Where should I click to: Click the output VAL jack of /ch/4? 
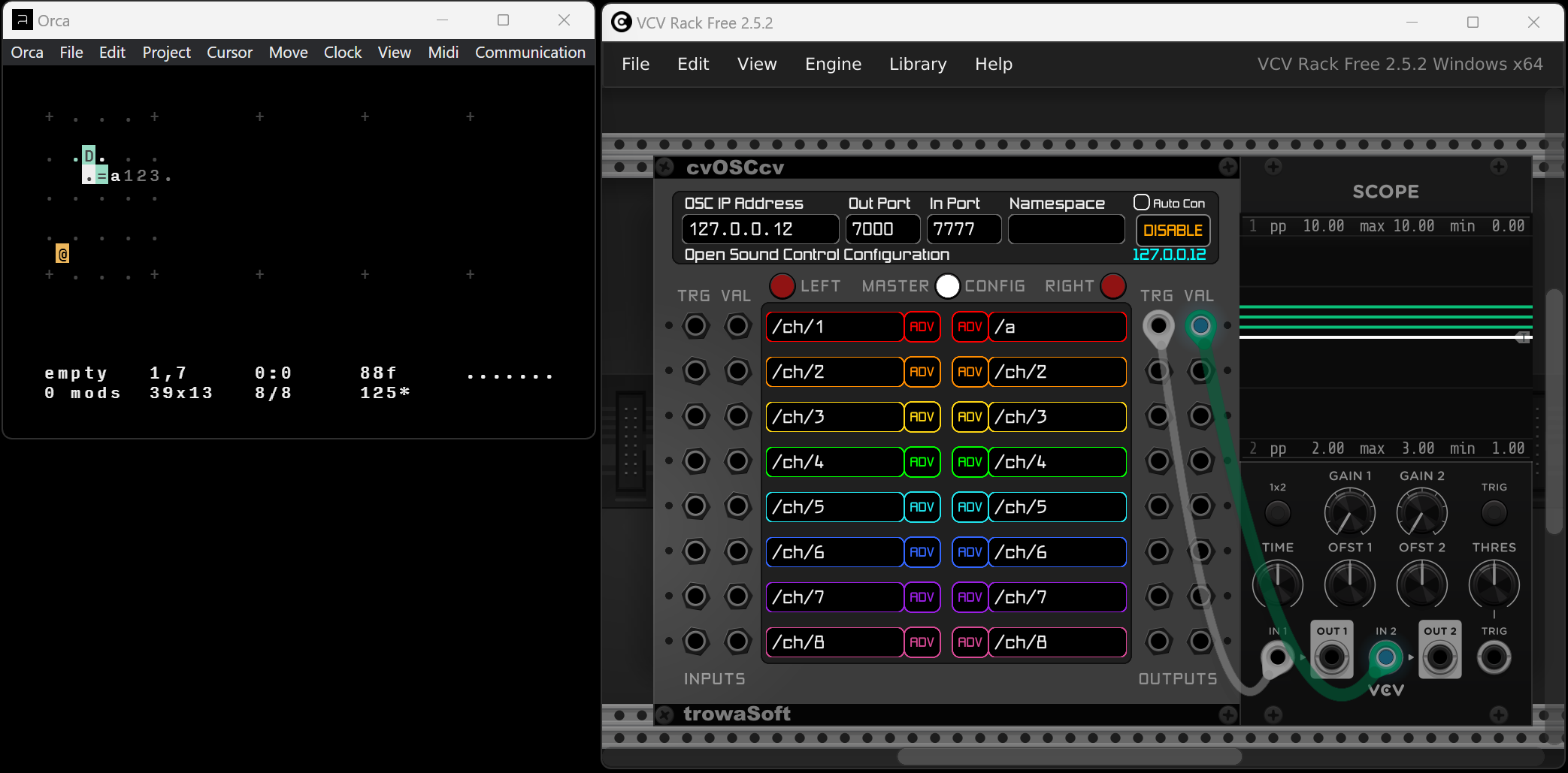coord(1200,461)
